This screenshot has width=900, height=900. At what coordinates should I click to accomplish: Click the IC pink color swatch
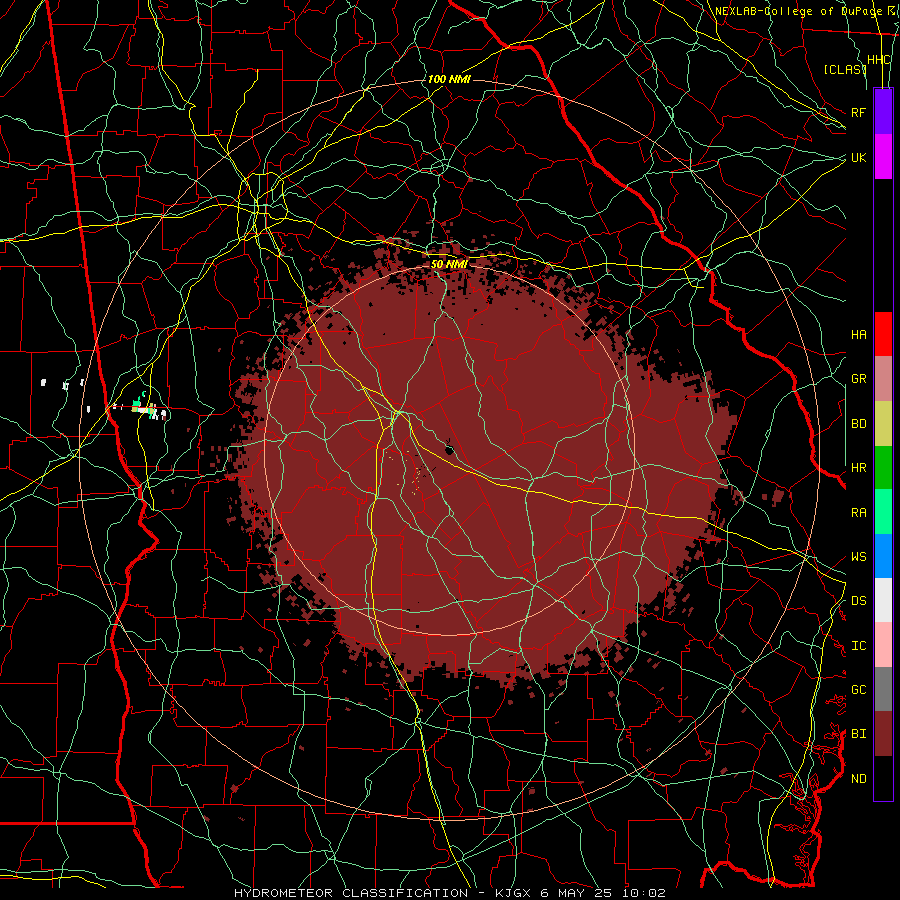[883, 645]
